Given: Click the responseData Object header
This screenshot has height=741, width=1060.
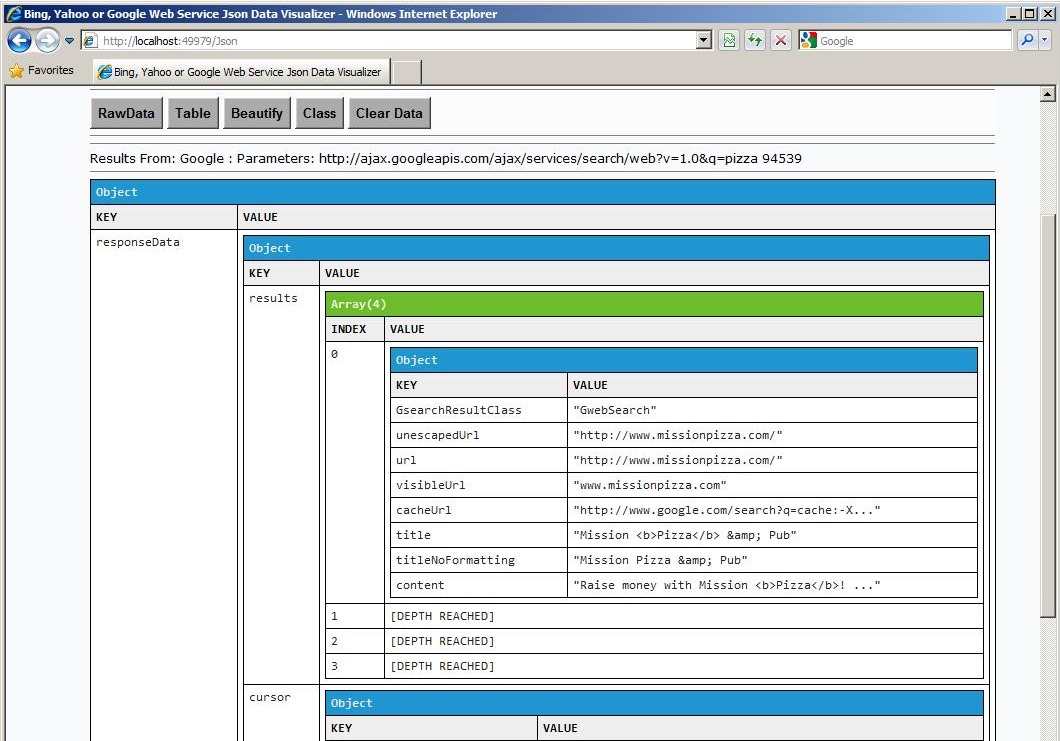Looking at the screenshot, I should (616, 248).
